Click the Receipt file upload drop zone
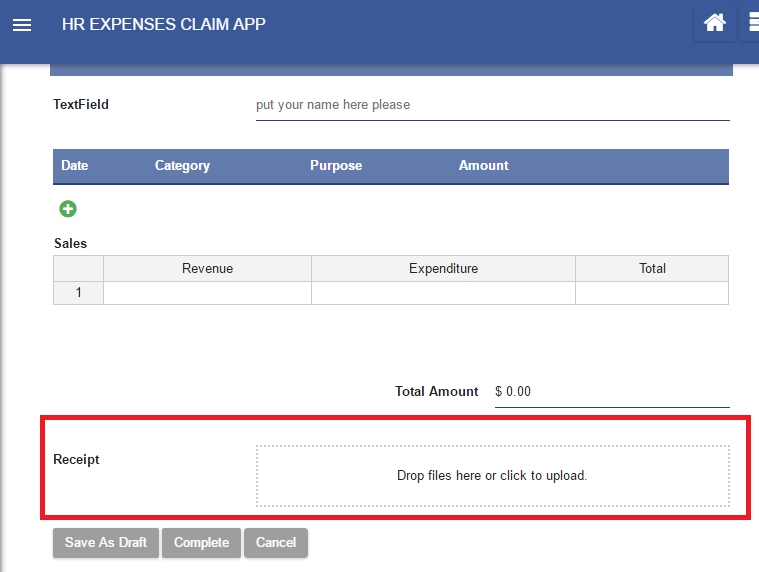 pos(492,476)
